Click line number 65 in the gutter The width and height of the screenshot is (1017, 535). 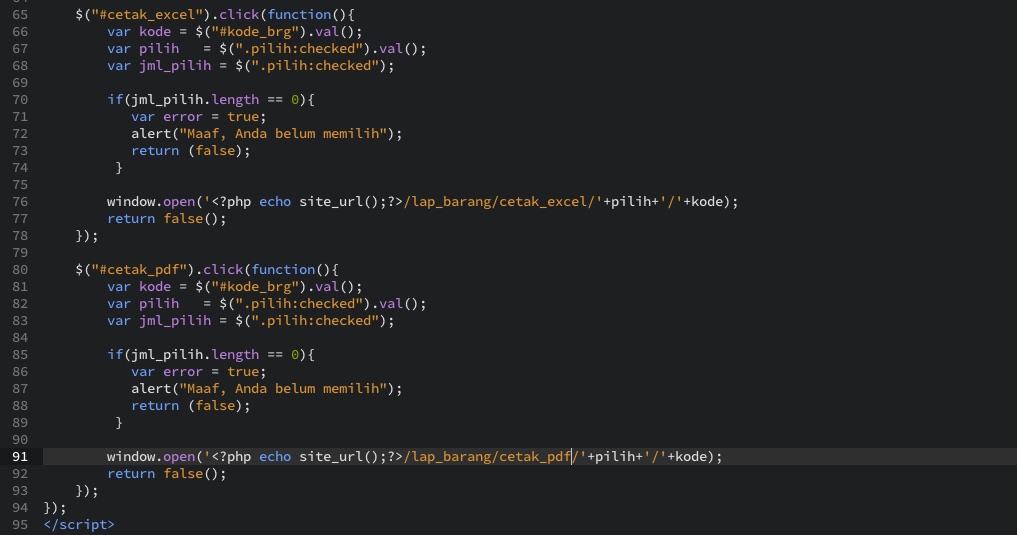20,14
